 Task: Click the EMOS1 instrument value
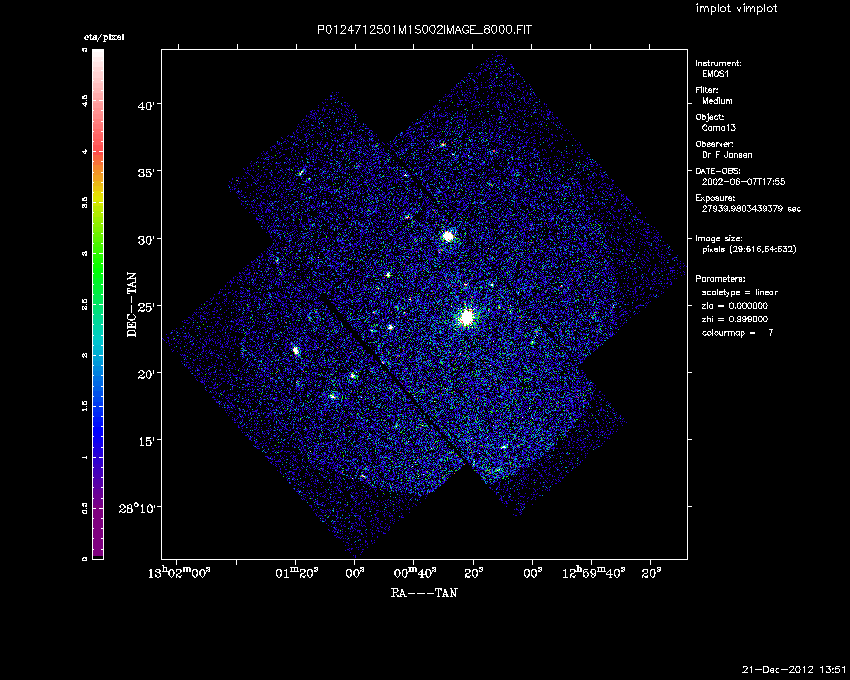coord(715,74)
